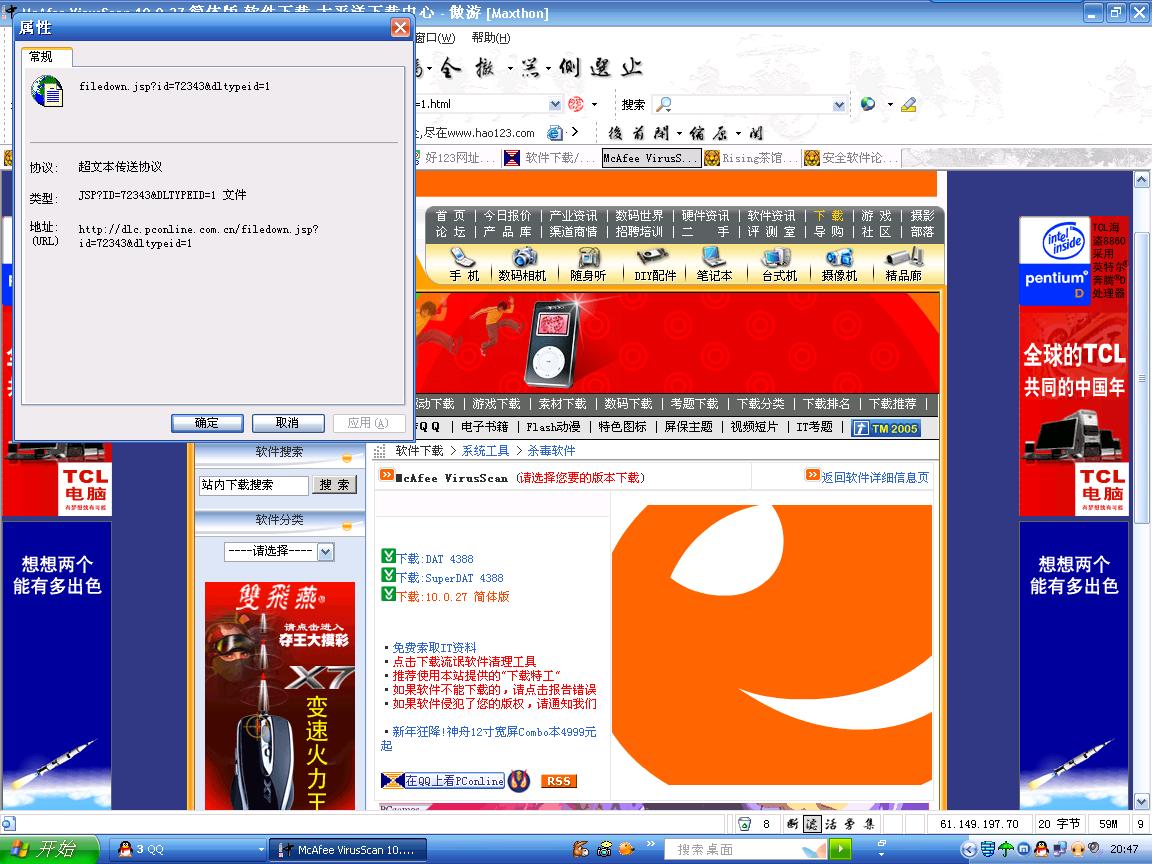
Task: Click the penguin shield icon beside RSS
Action: [x=519, y=780]
